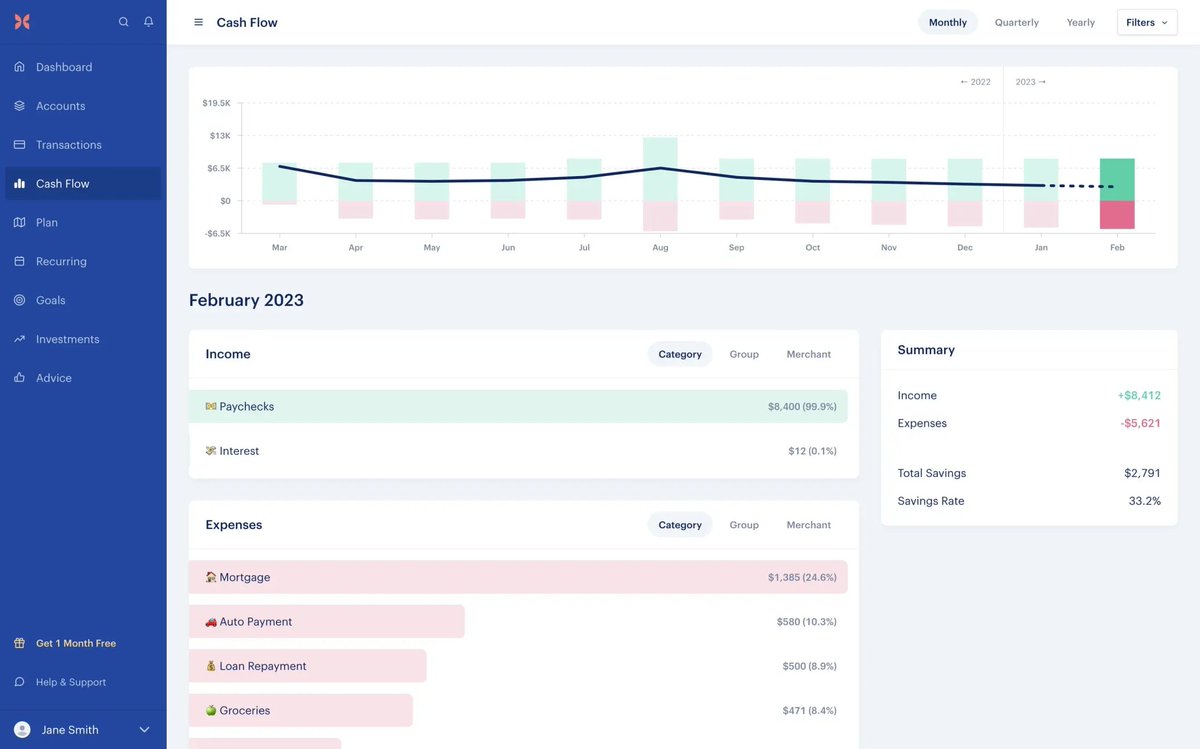The image size is (1200, 749).
Task: Open Transactions in sidebar
Action: (x=83, y=145)
